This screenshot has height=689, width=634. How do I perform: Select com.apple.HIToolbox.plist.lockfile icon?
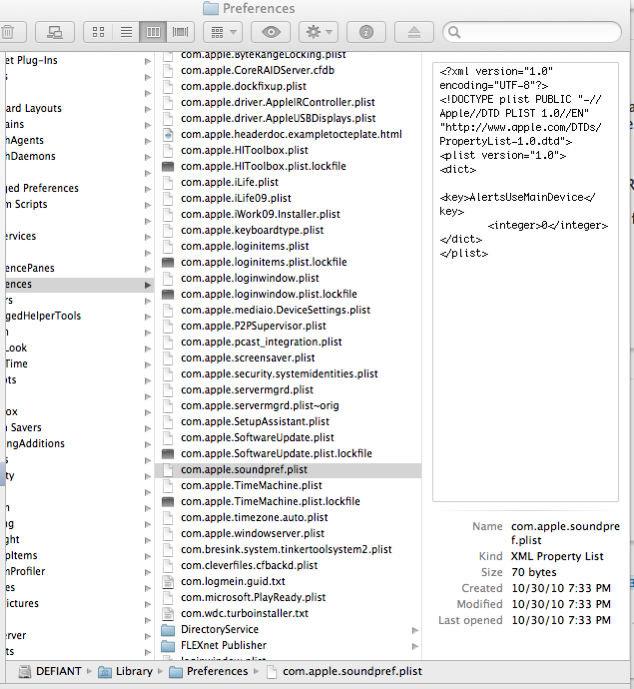click(168, 166)
